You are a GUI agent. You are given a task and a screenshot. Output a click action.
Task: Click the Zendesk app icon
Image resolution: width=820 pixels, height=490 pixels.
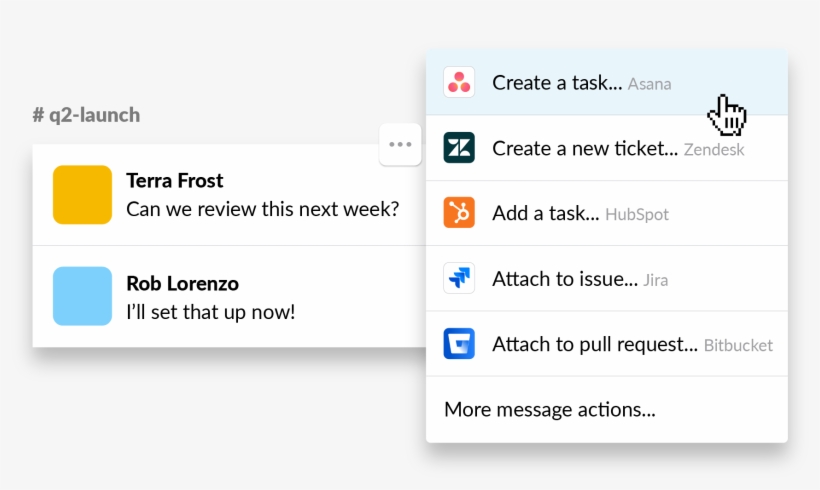tap(459, 147)
